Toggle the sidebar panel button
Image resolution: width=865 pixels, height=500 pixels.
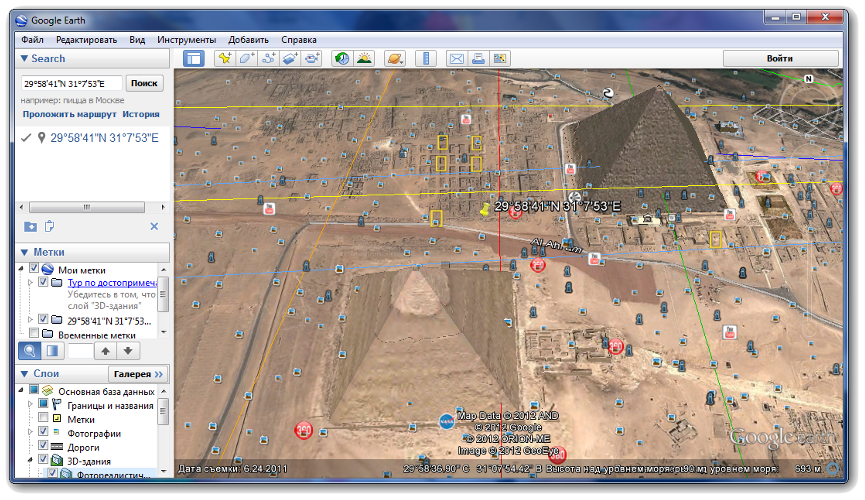coord(194,59)
